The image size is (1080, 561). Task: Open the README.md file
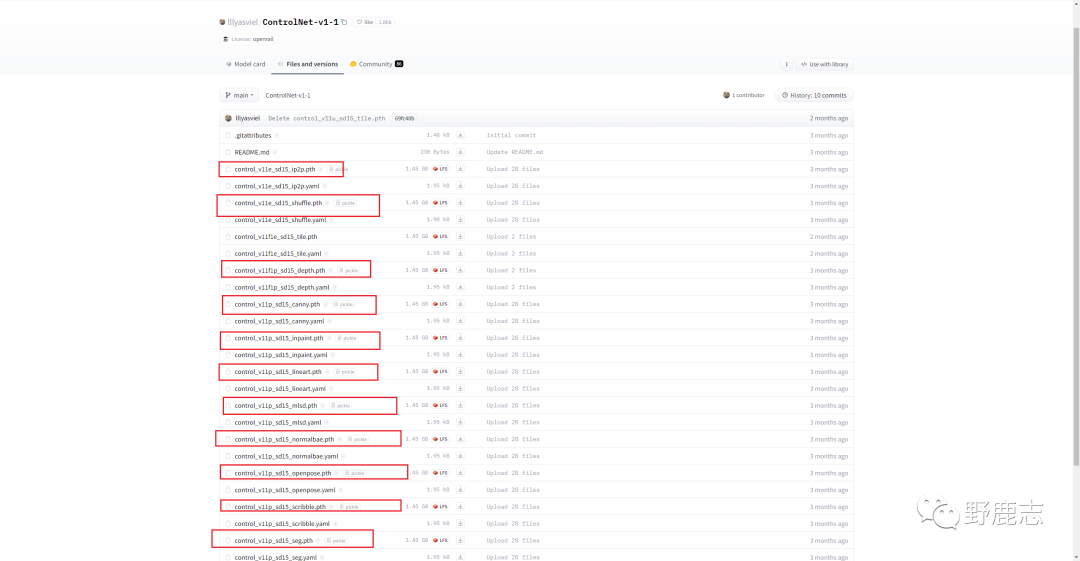[x=251, y=152]
